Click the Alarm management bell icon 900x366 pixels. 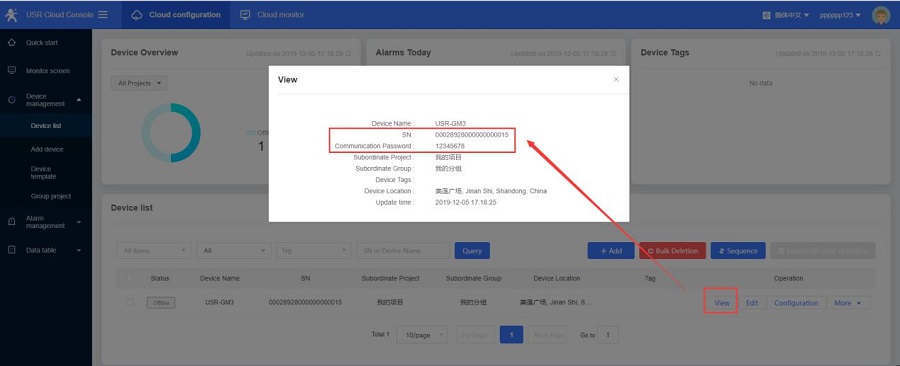point(11,222)
